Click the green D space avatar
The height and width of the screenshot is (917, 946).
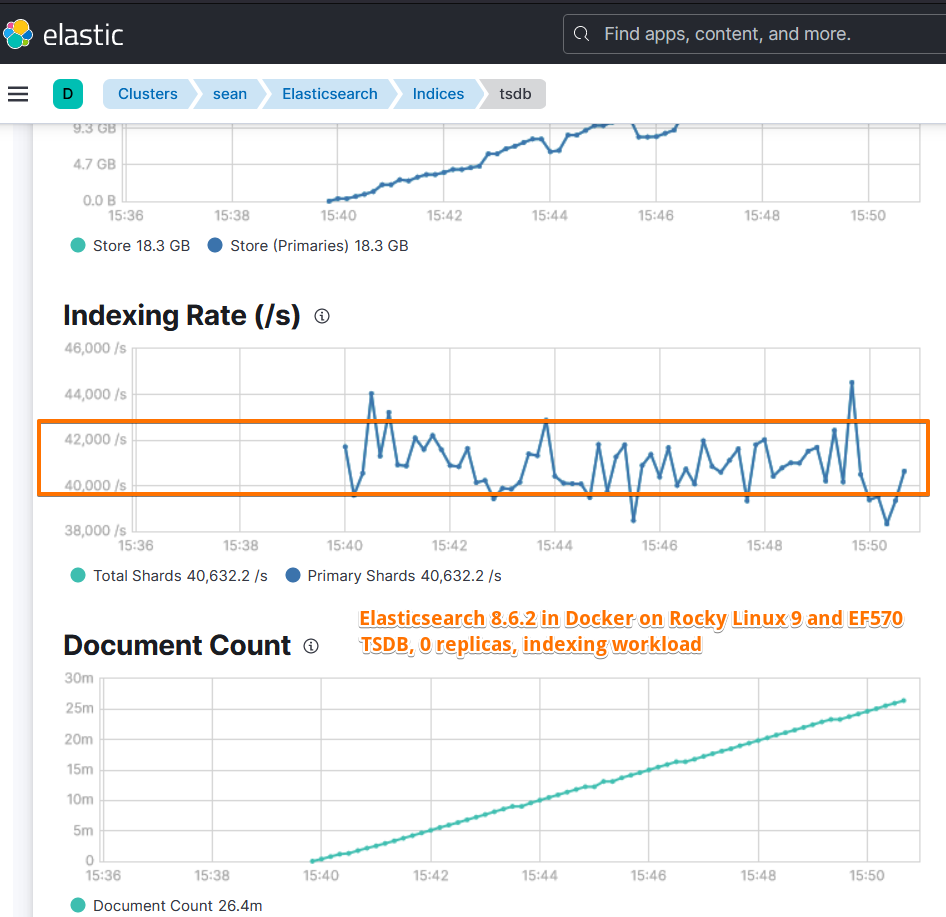(68, 94)
